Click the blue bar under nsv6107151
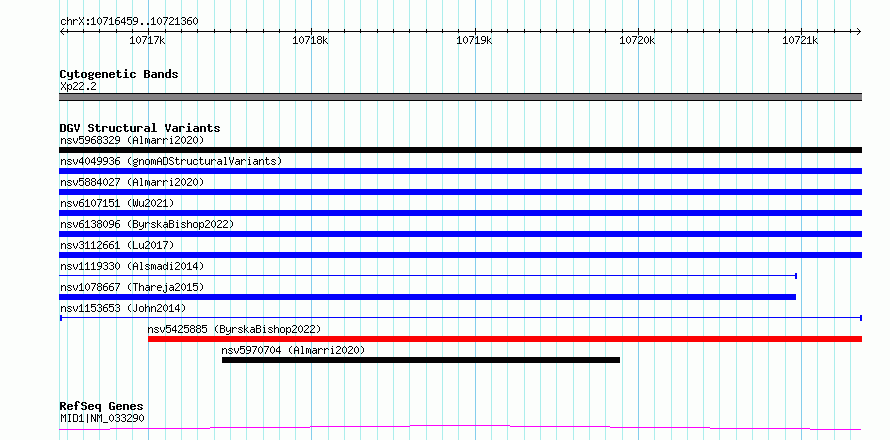This screenshot has height=440, width=890. coord(460,213)
